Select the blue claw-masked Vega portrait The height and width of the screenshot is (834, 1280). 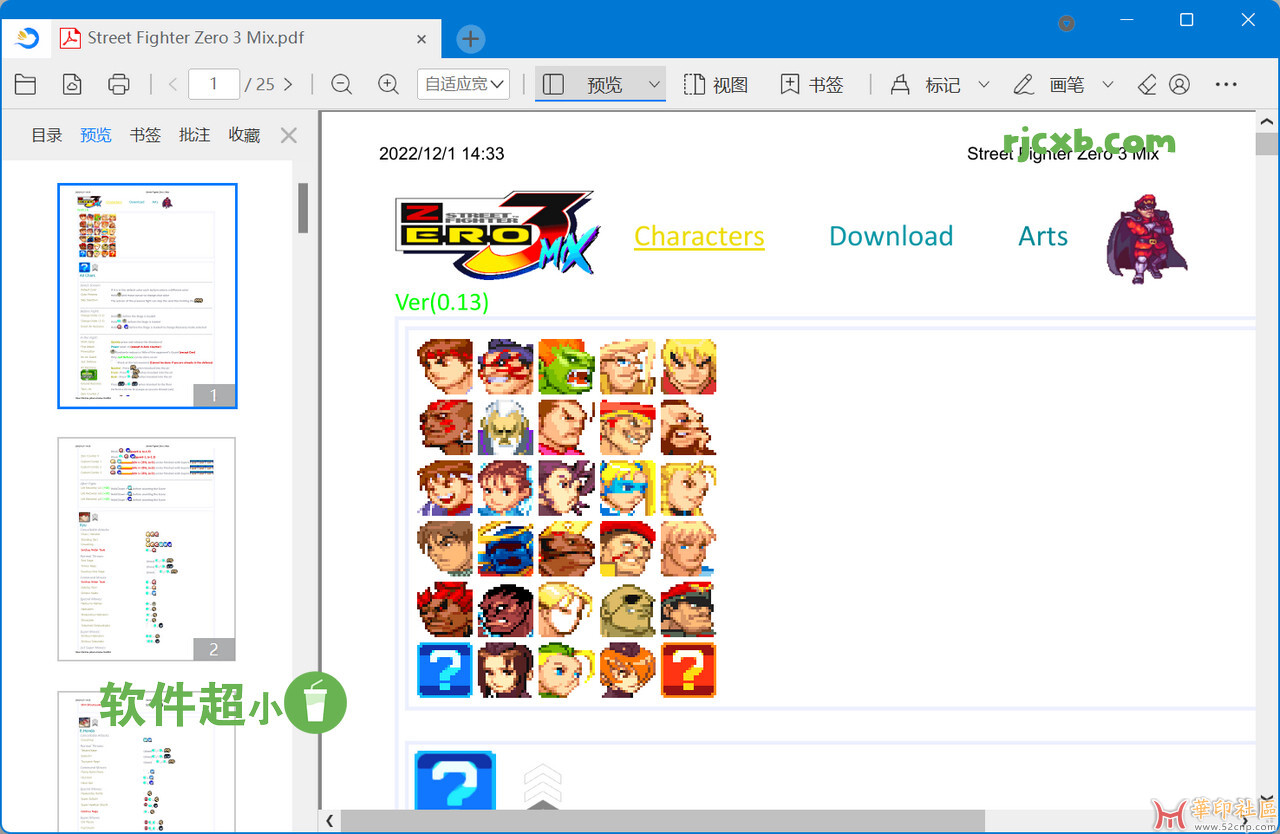click(506, 548)
